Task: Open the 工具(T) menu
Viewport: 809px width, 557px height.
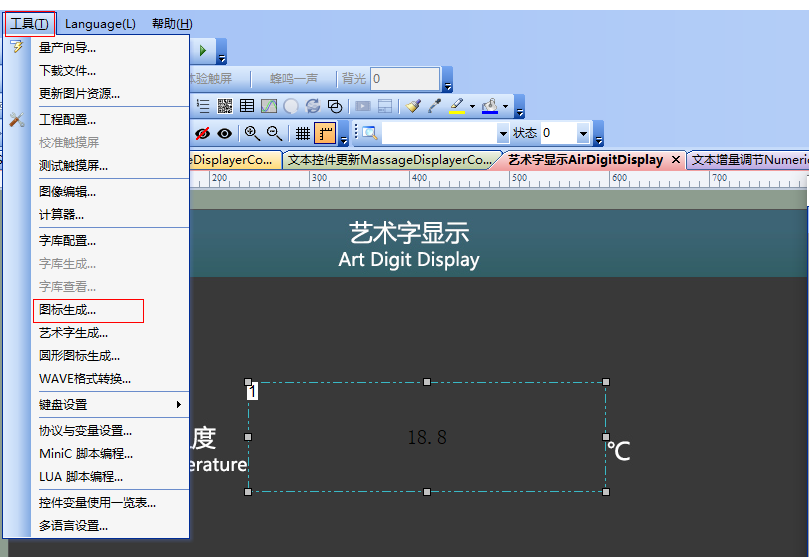Action: [x=29, y=24]
